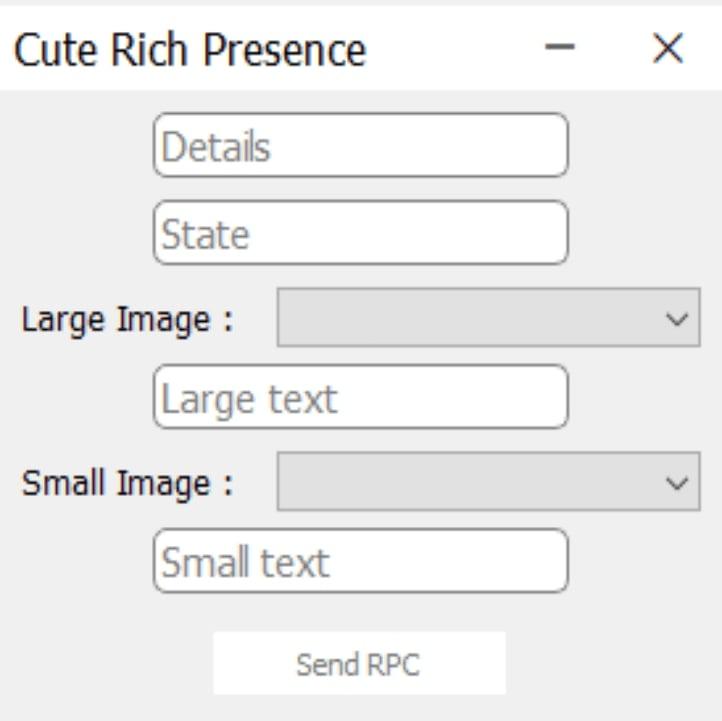Click the "Small Image :" label
This screenshot has height=721, width=722.
[127, 484]
